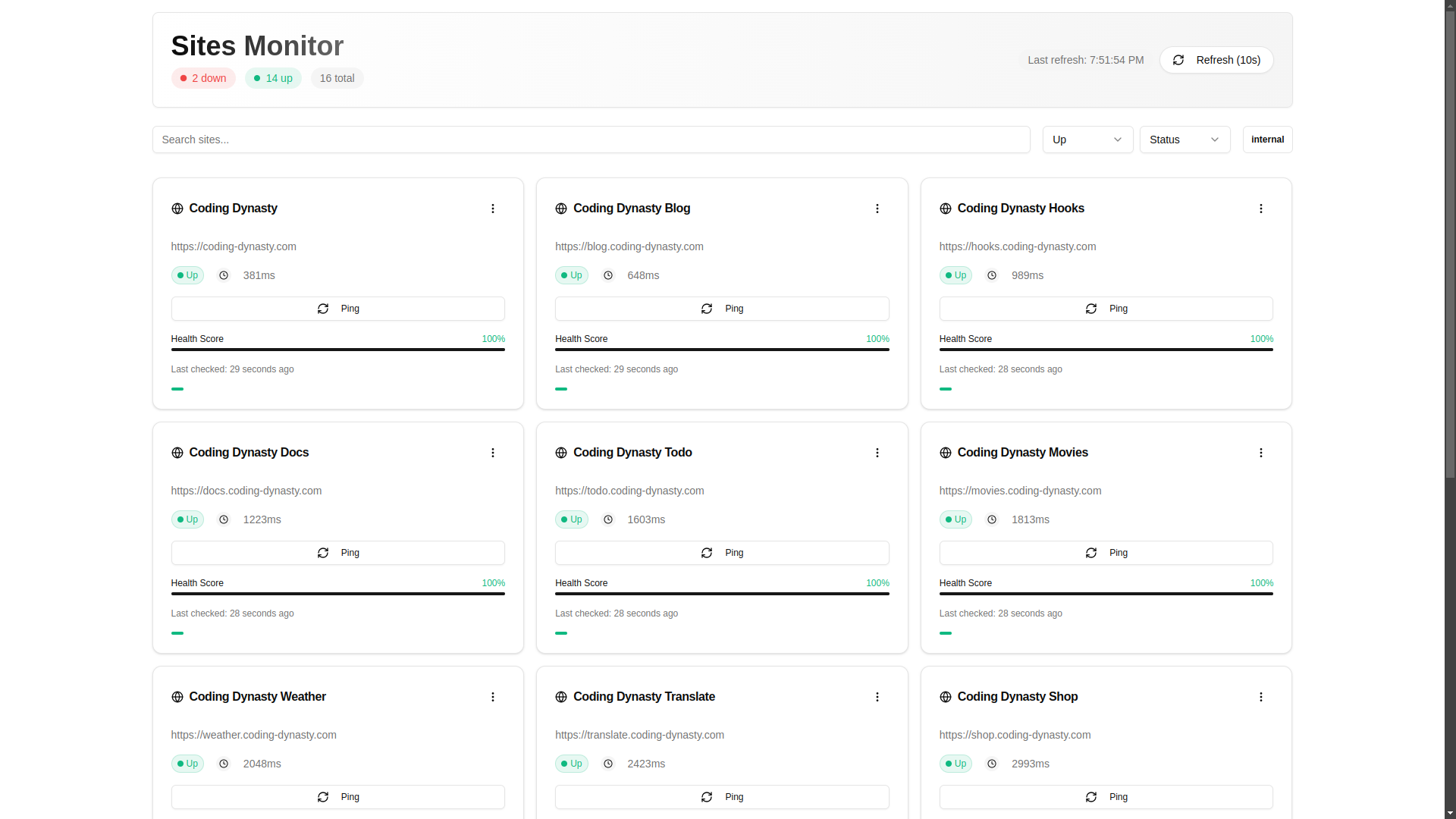Image resolution: width=1456 pixels, height=819 pixels.
Task: Expand the Up status filter dropdown
Action: tap(1086, 139)
